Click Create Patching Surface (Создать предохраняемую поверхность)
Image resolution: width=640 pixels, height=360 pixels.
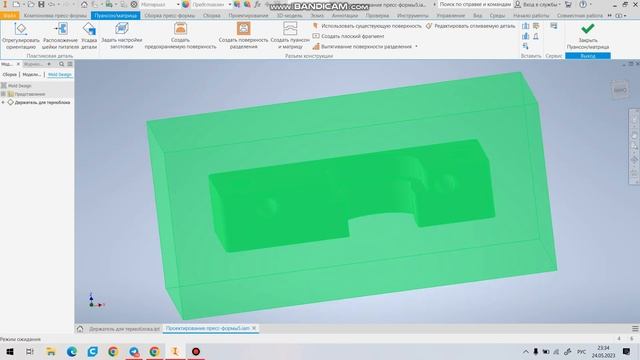tap(180, 36)
